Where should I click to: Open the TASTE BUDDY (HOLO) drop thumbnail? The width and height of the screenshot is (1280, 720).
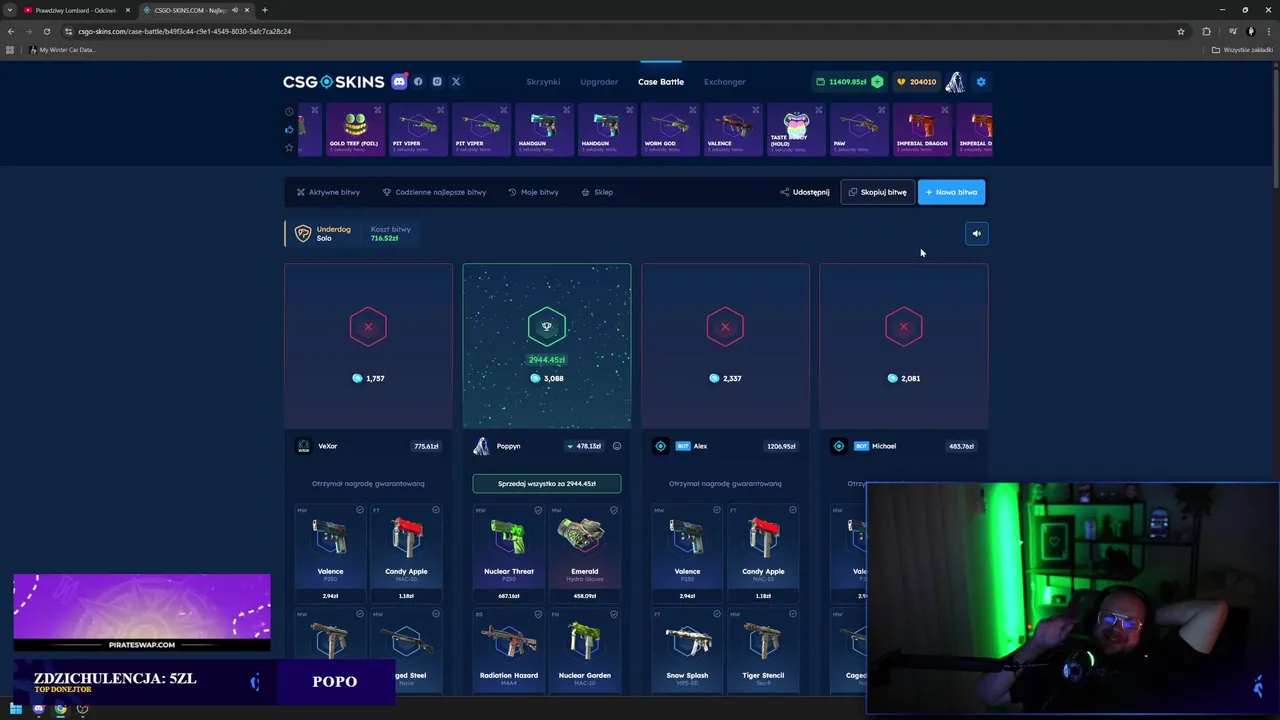click(x=796, y=130)
